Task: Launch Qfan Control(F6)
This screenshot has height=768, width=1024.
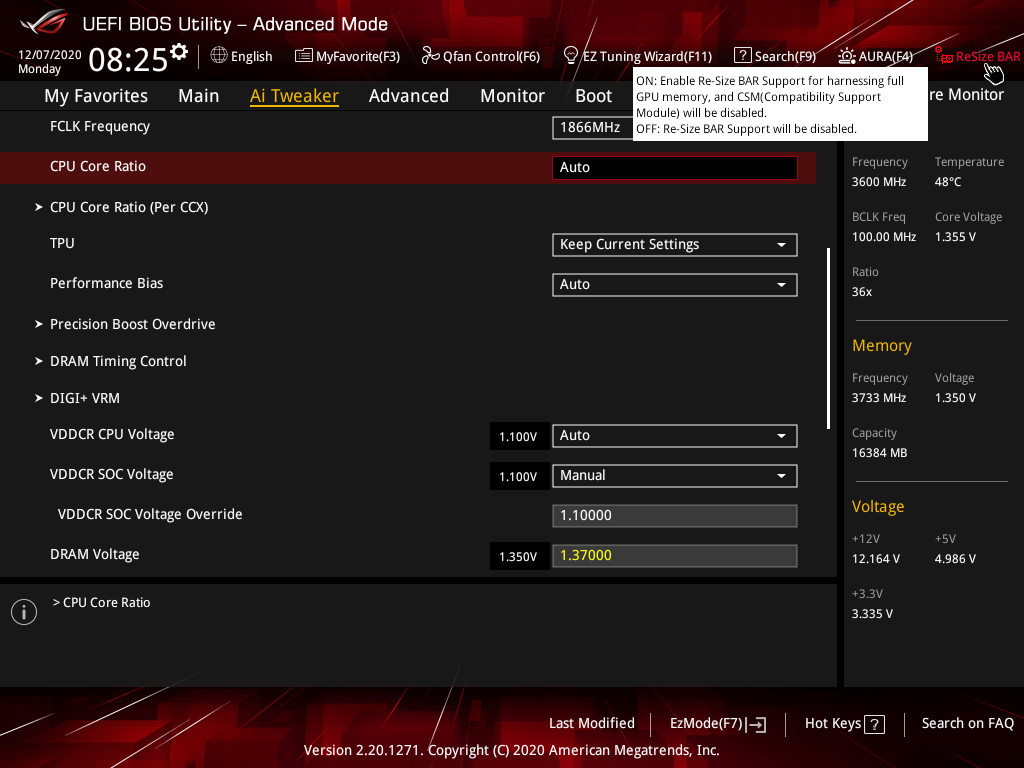Action: tap(480, 56)
